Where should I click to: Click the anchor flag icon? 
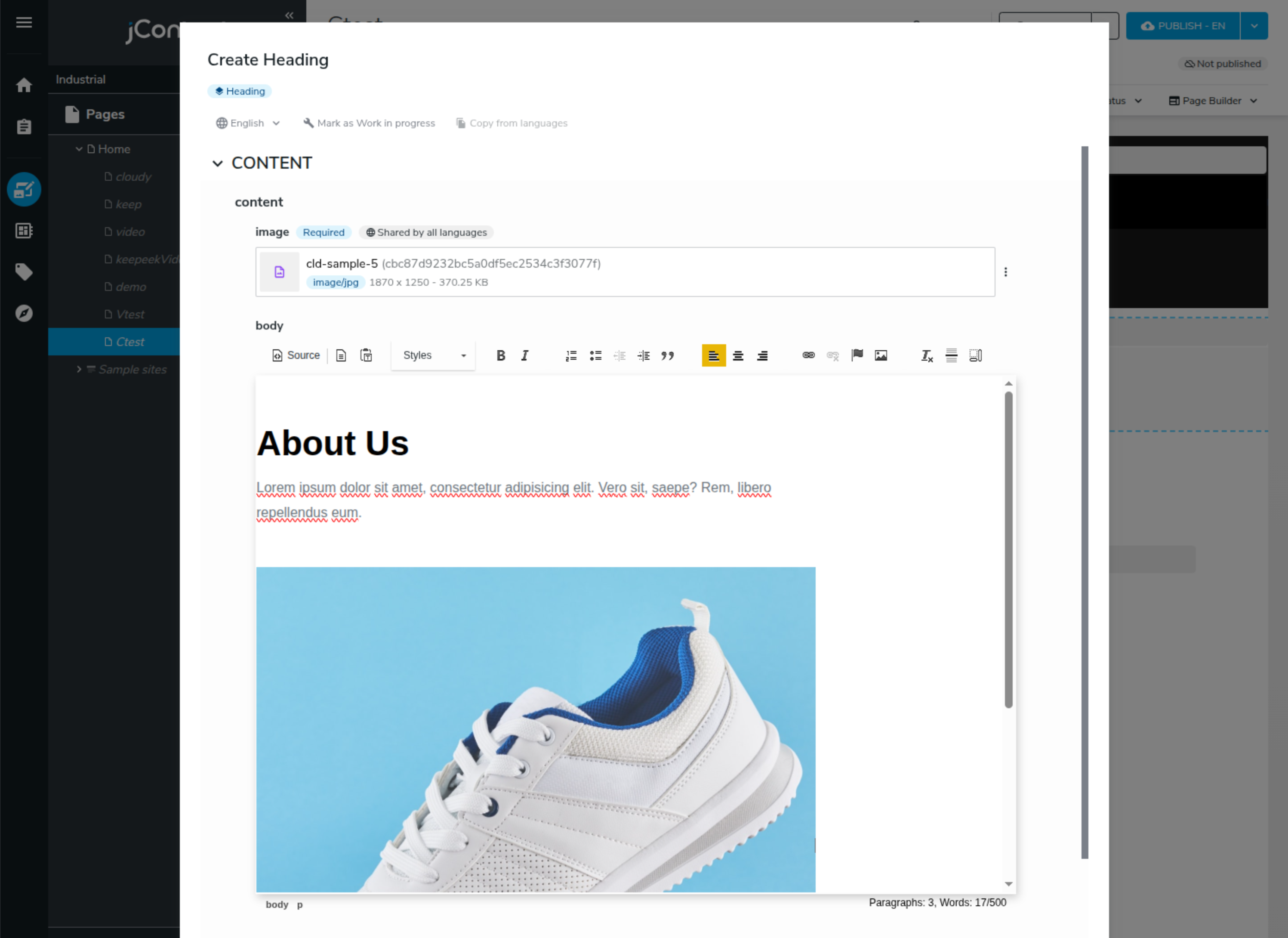[857, 356]
